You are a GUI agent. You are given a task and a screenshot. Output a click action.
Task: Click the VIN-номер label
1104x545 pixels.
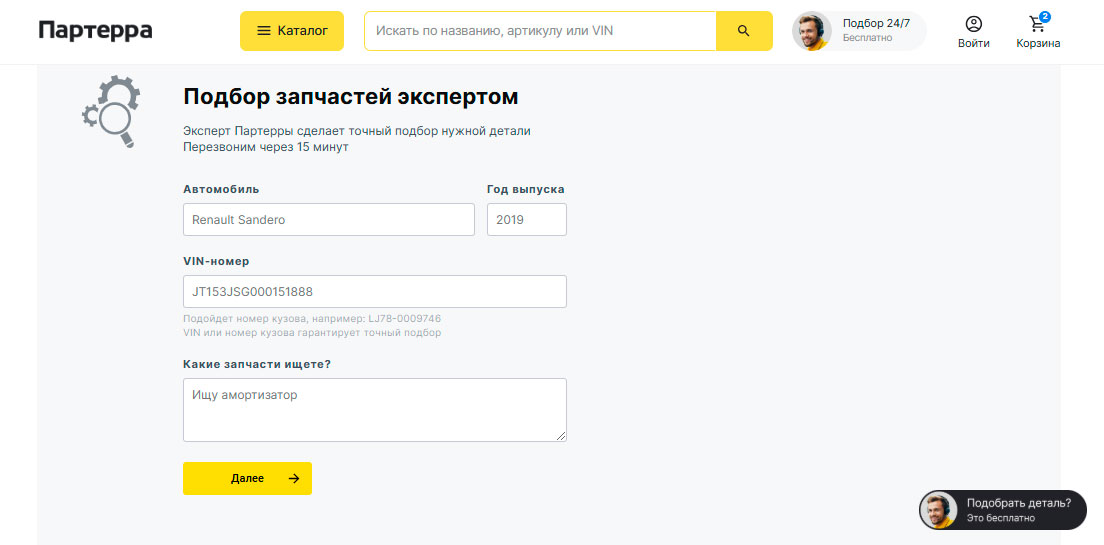[216, 261]
